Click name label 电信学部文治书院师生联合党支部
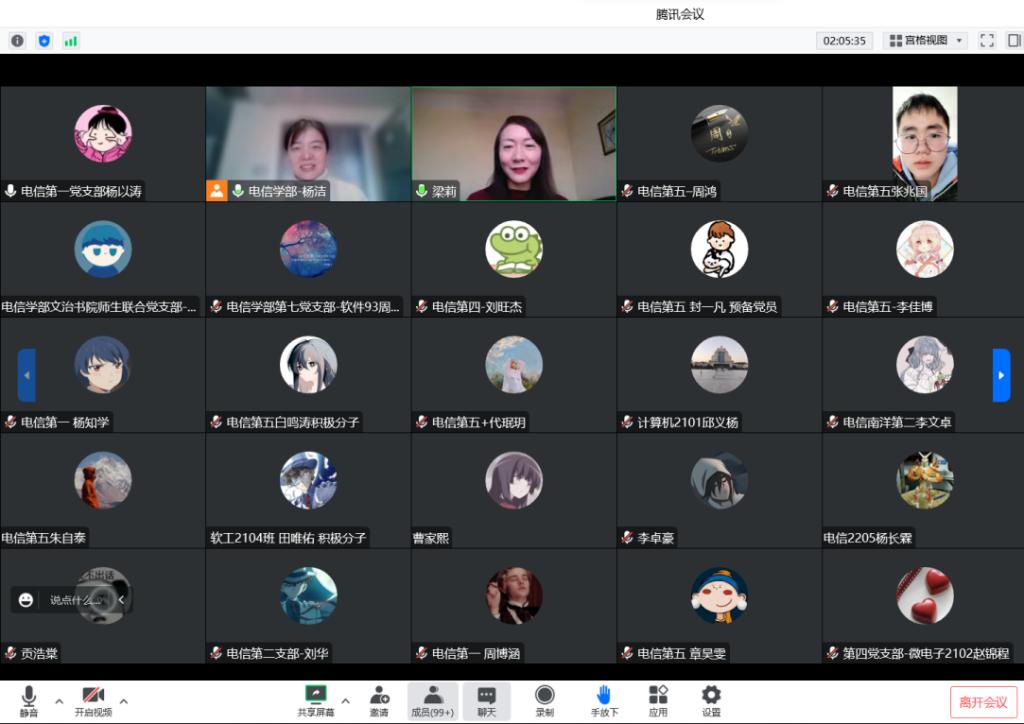 tap(99, 307)
